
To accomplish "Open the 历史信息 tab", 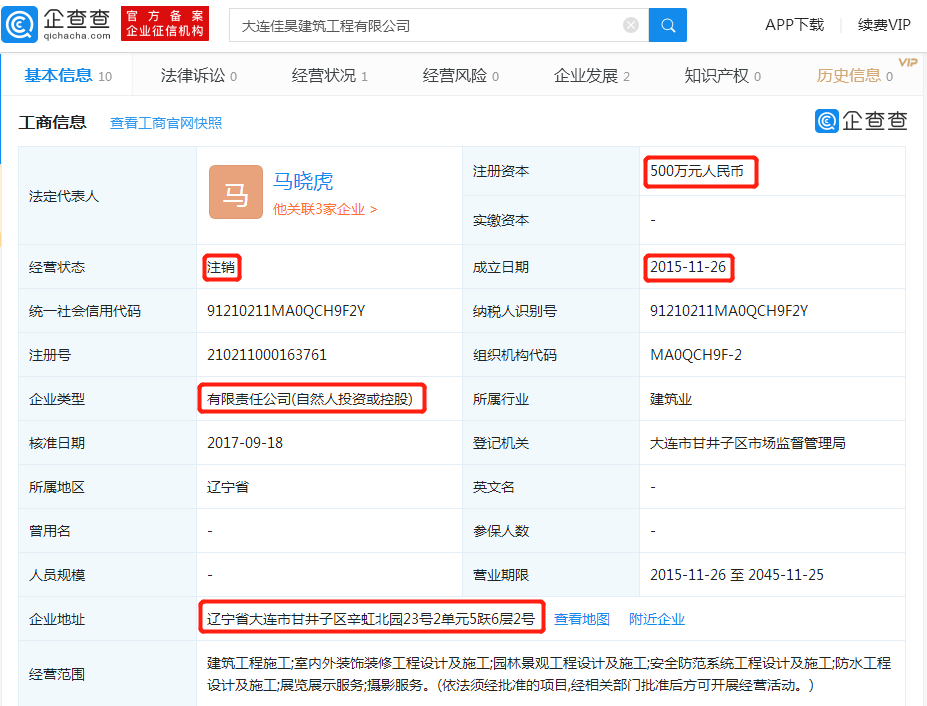I will tap(854, 76).
